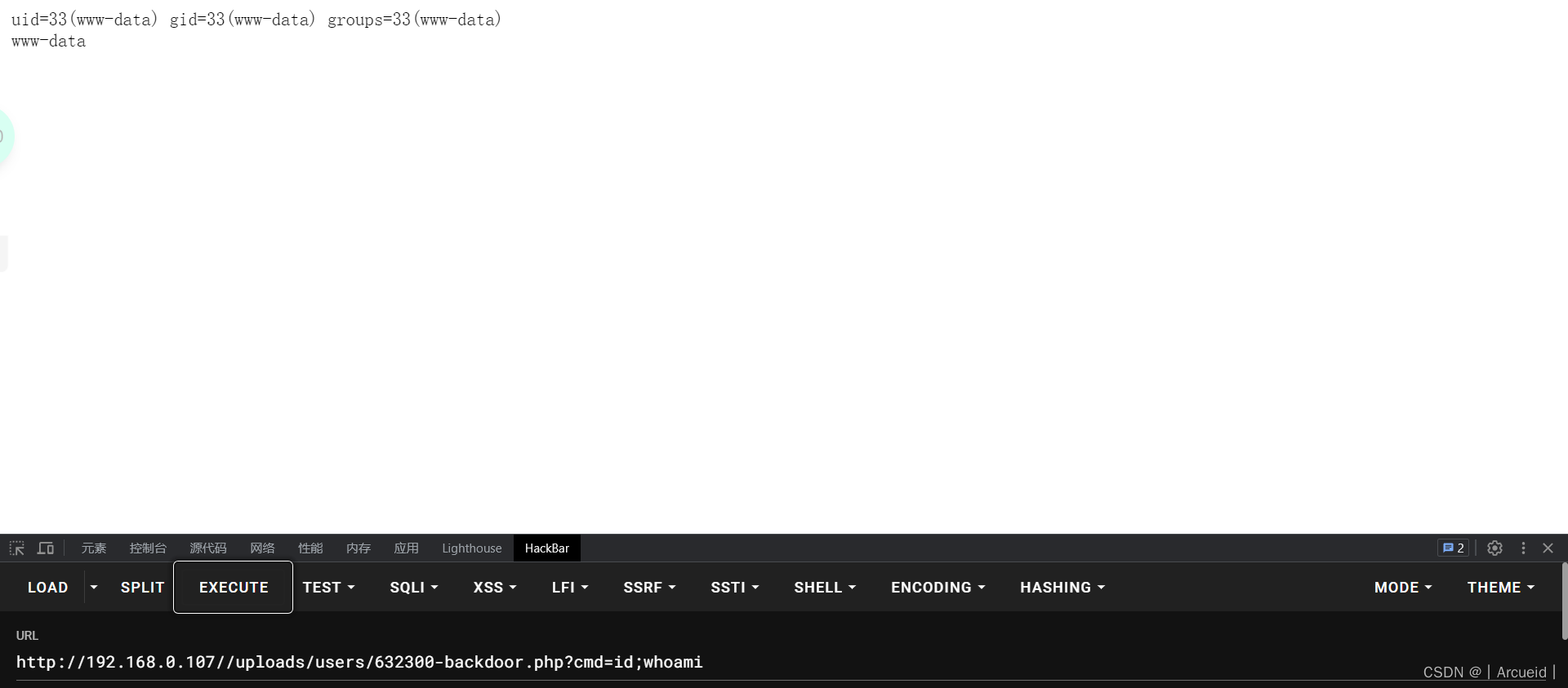This screenshot has height=688, width=1568.
Task: Switch to the 性能 tab
Action: (310, 548)
